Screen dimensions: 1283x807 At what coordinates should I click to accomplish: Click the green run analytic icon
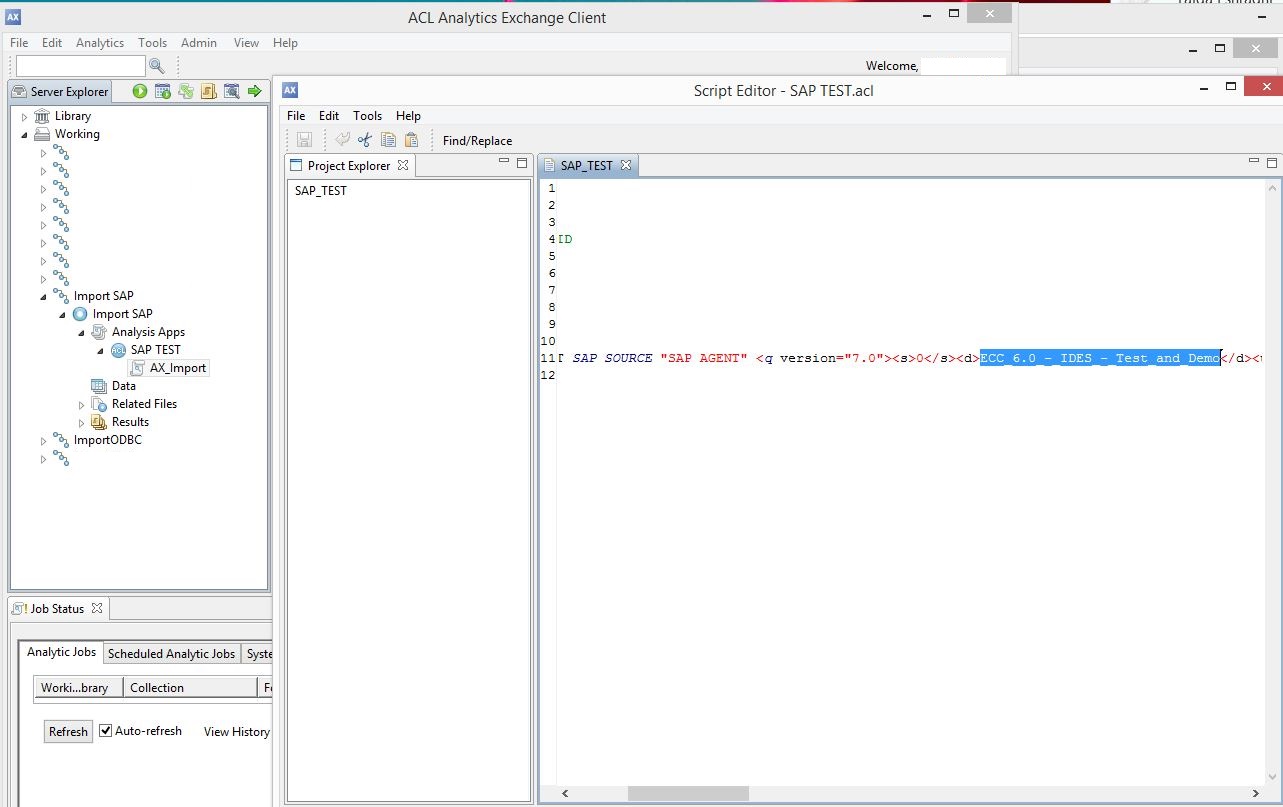click(140, 91)
